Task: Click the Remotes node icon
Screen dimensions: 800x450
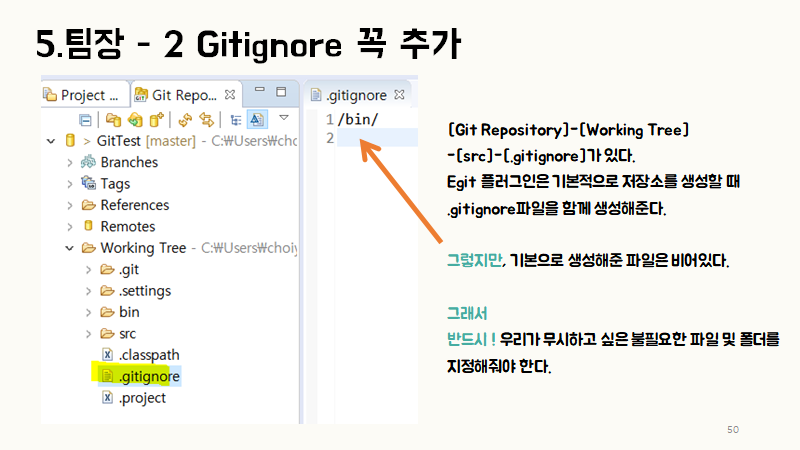Action: tap(89, 226)
